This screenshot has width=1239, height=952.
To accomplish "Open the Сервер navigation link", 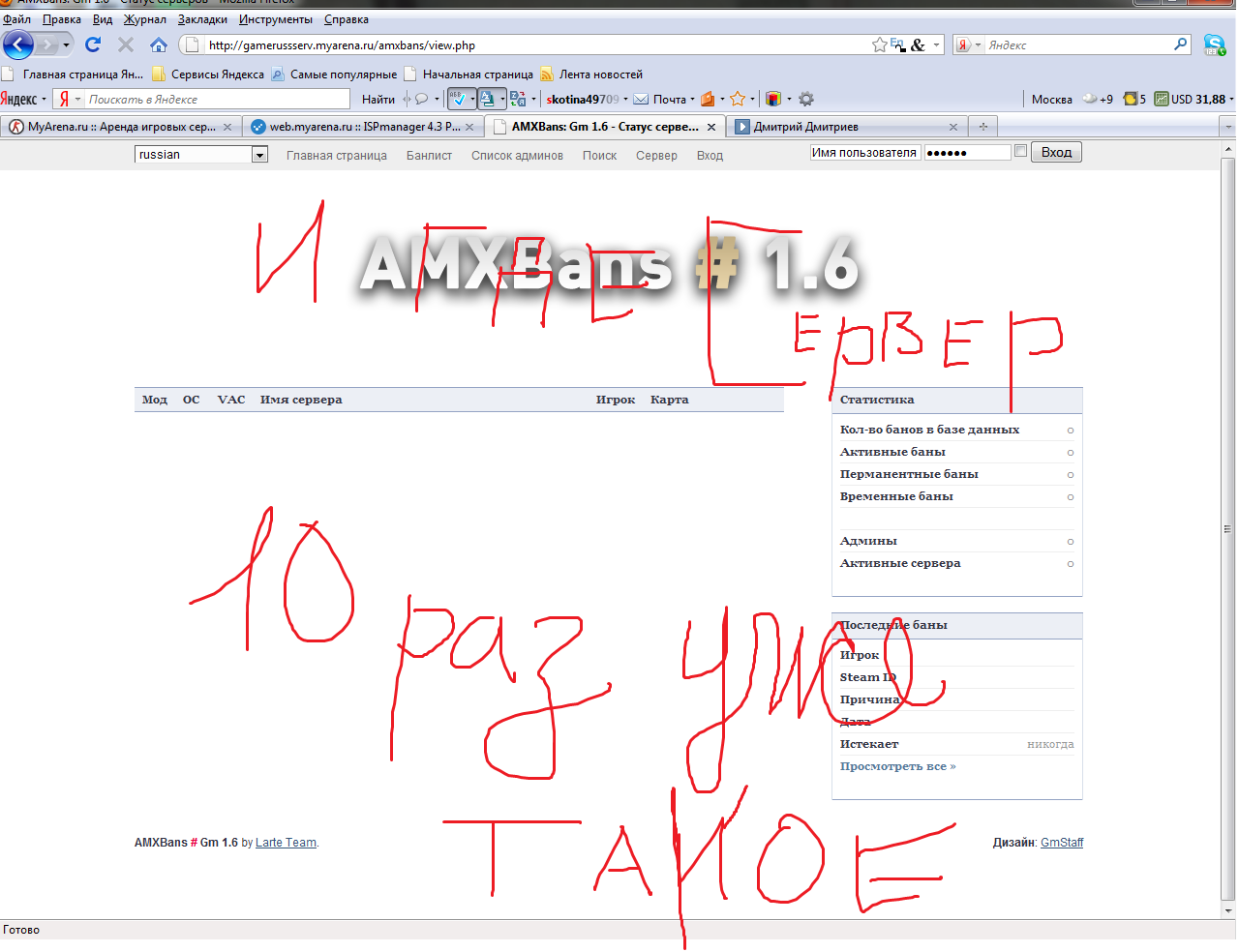I will click(656, 155).
